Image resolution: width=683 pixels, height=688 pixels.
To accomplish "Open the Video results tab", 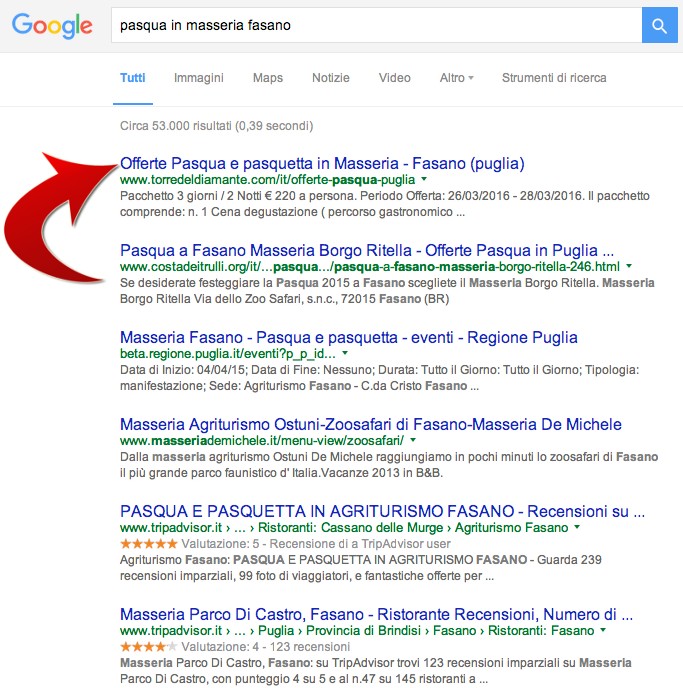I will coord(395,78).
